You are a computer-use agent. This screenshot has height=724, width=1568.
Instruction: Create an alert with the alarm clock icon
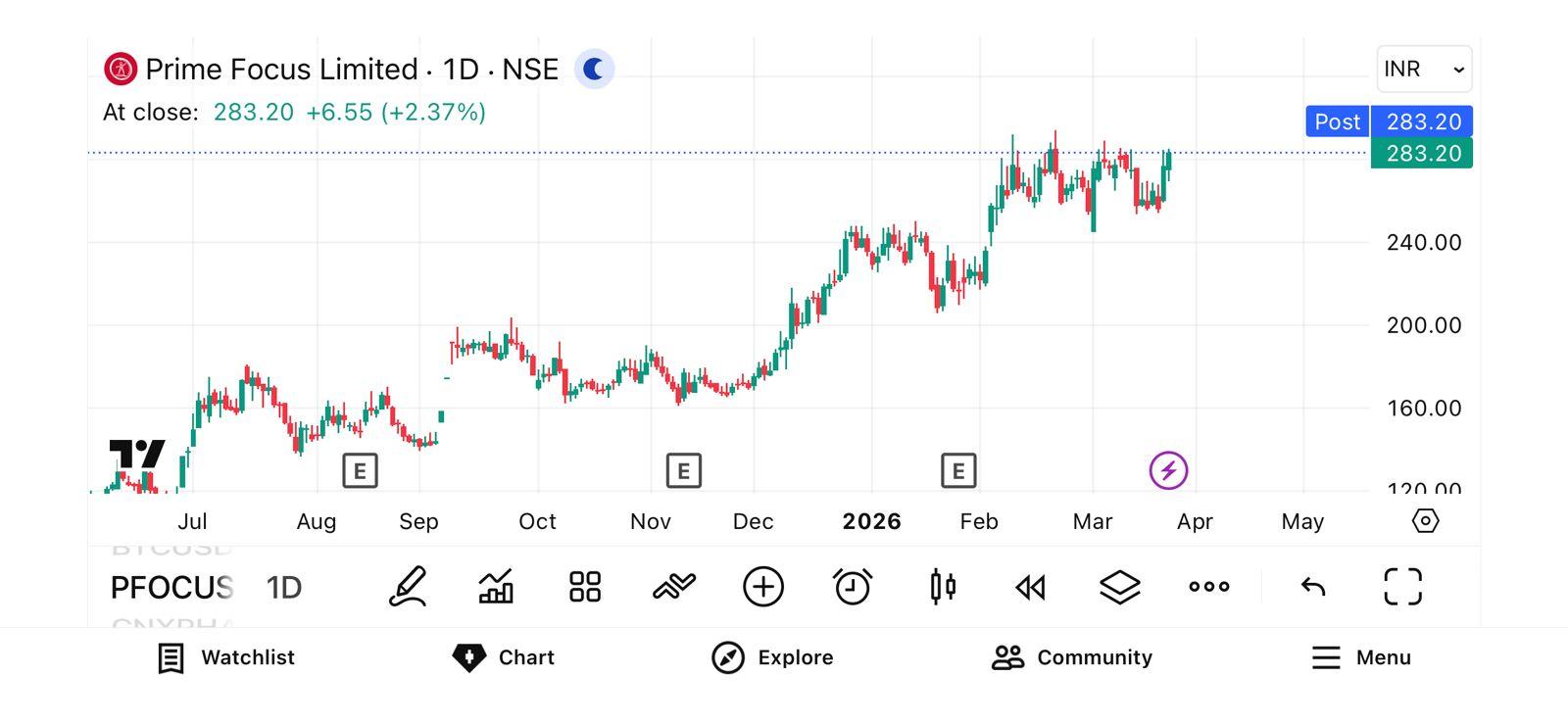pos(853,587)
